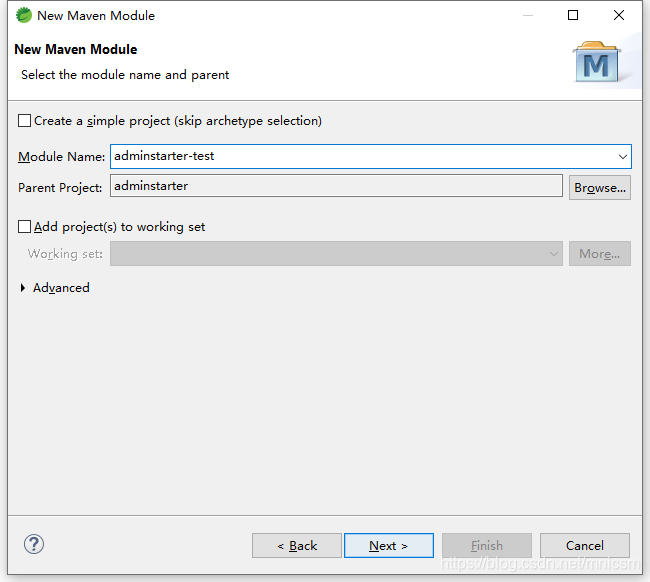Enable Create a simple project checkbox
Screen dimensions: 650x582
tap(24, 121)
